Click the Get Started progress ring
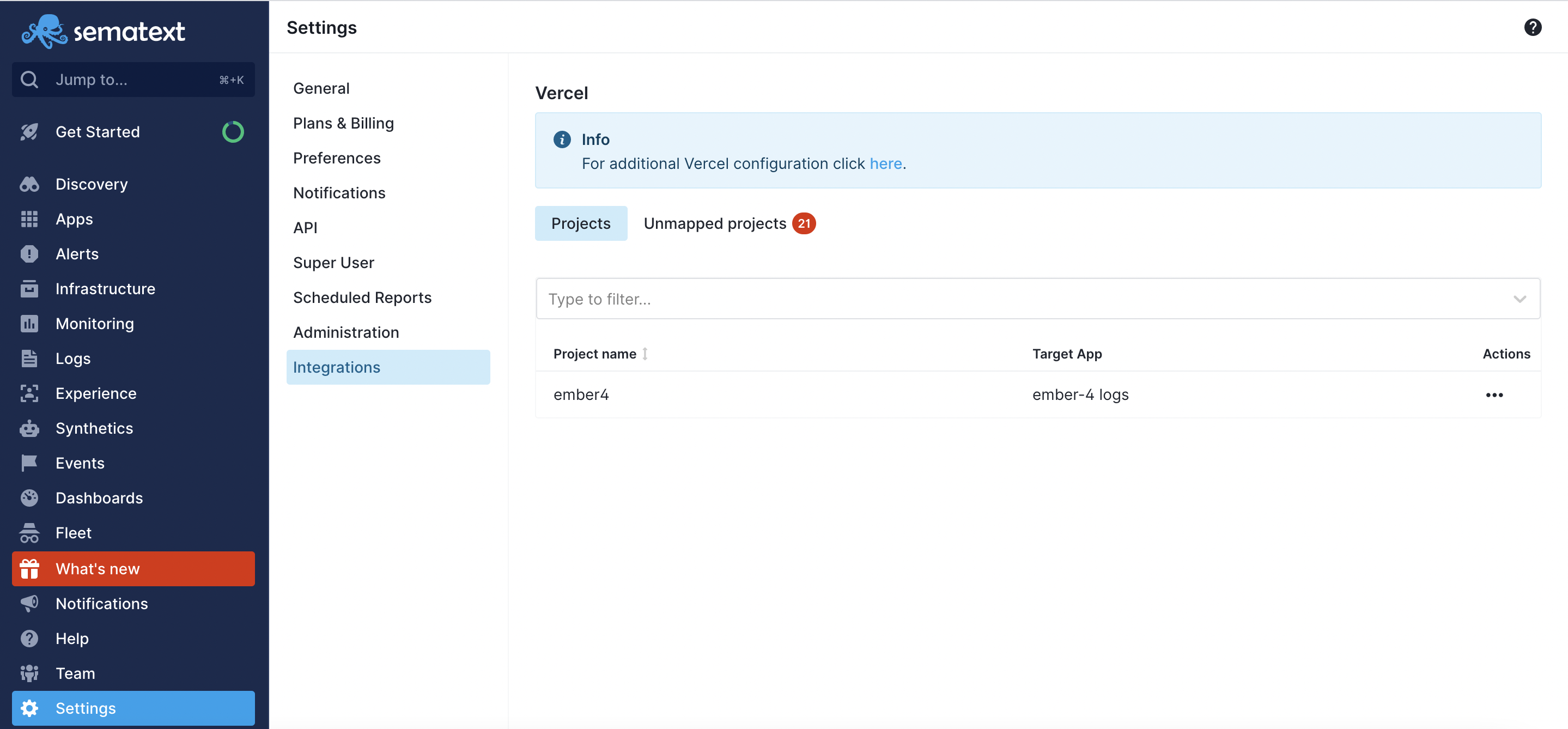The width and height of the screenshot is (1568, 729). (233, 131)
